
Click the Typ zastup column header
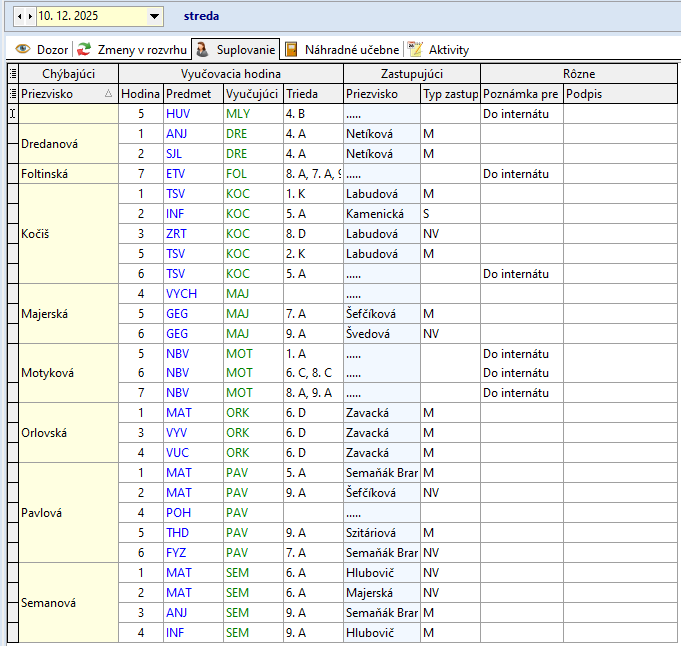tap(449, 93)
